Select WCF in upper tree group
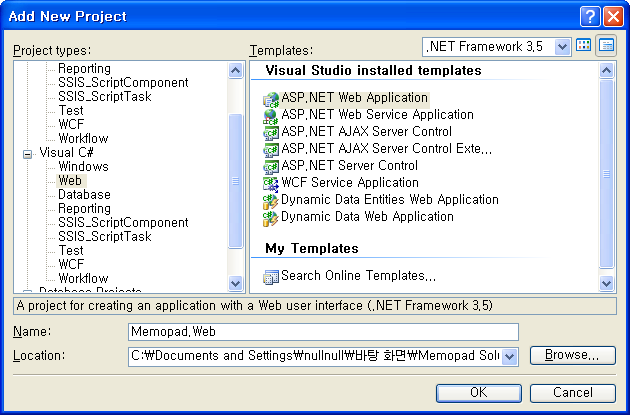 (71, 125)
